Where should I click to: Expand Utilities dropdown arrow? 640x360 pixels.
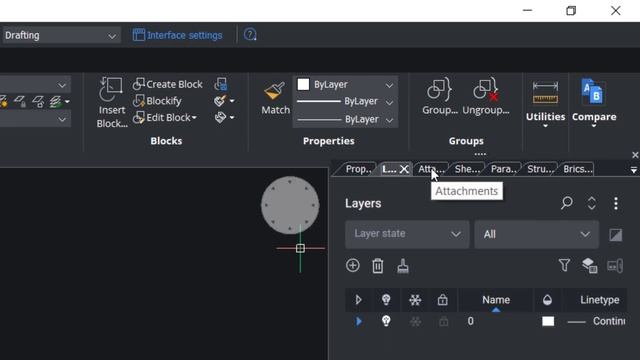pyautogui.click(x=545, y=126)
